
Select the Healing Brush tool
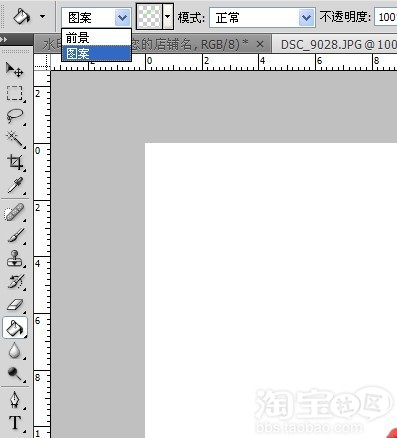[x=15, y=212]
